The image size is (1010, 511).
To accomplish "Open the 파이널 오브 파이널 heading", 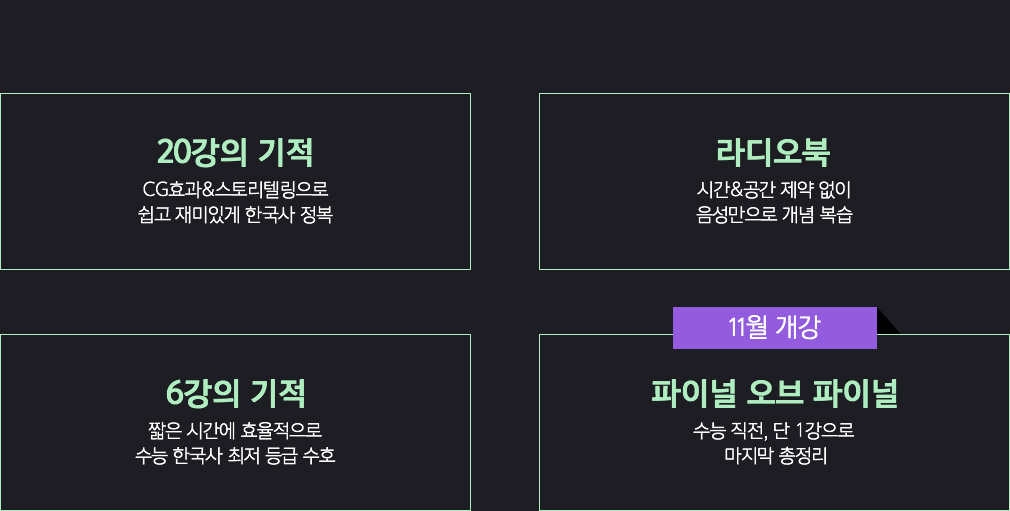I will (774, 393).
